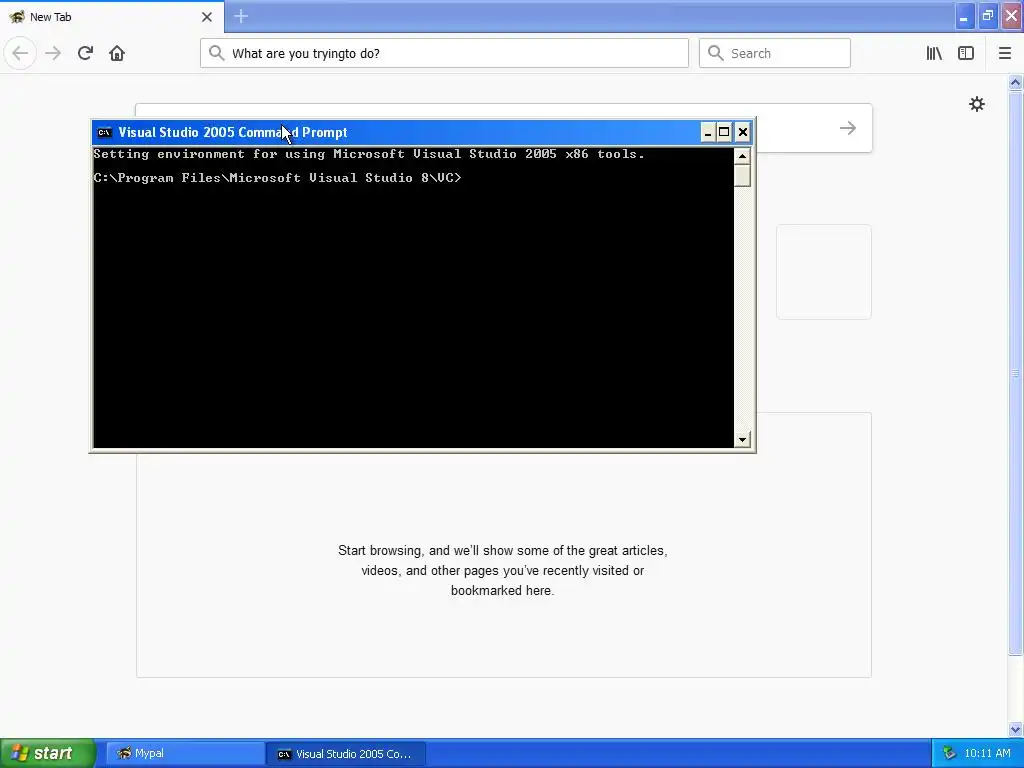Minimize the Visual Studio 2005 Command Prompt
The image size is (1024, 768).
708,133
